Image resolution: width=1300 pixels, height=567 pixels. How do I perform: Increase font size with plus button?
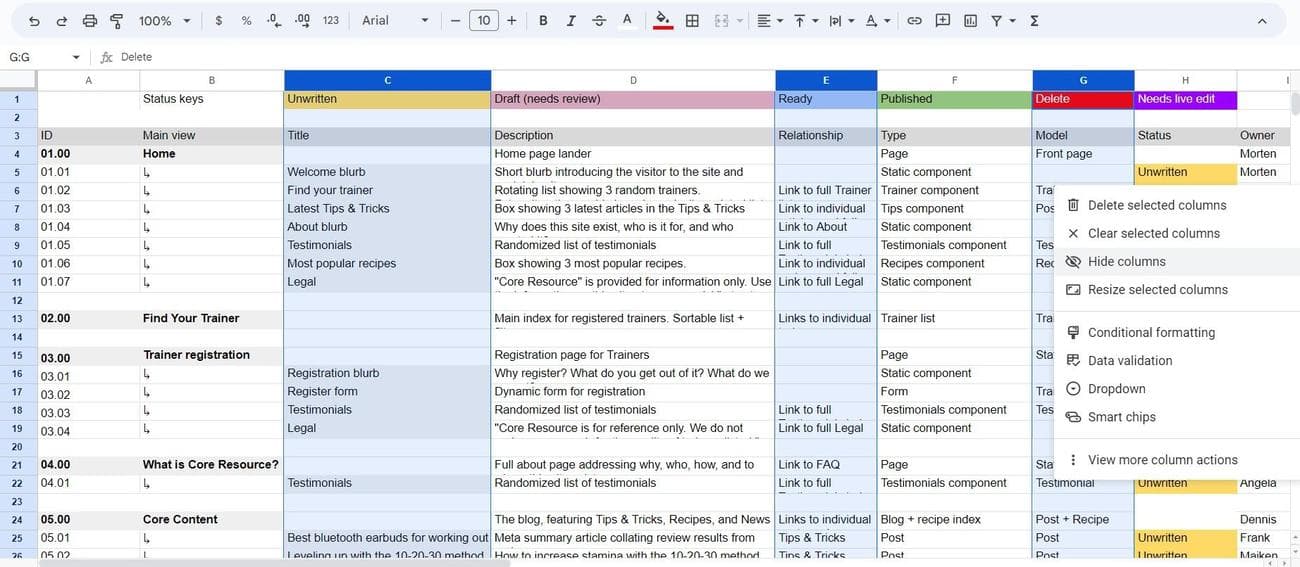(512, 21)
